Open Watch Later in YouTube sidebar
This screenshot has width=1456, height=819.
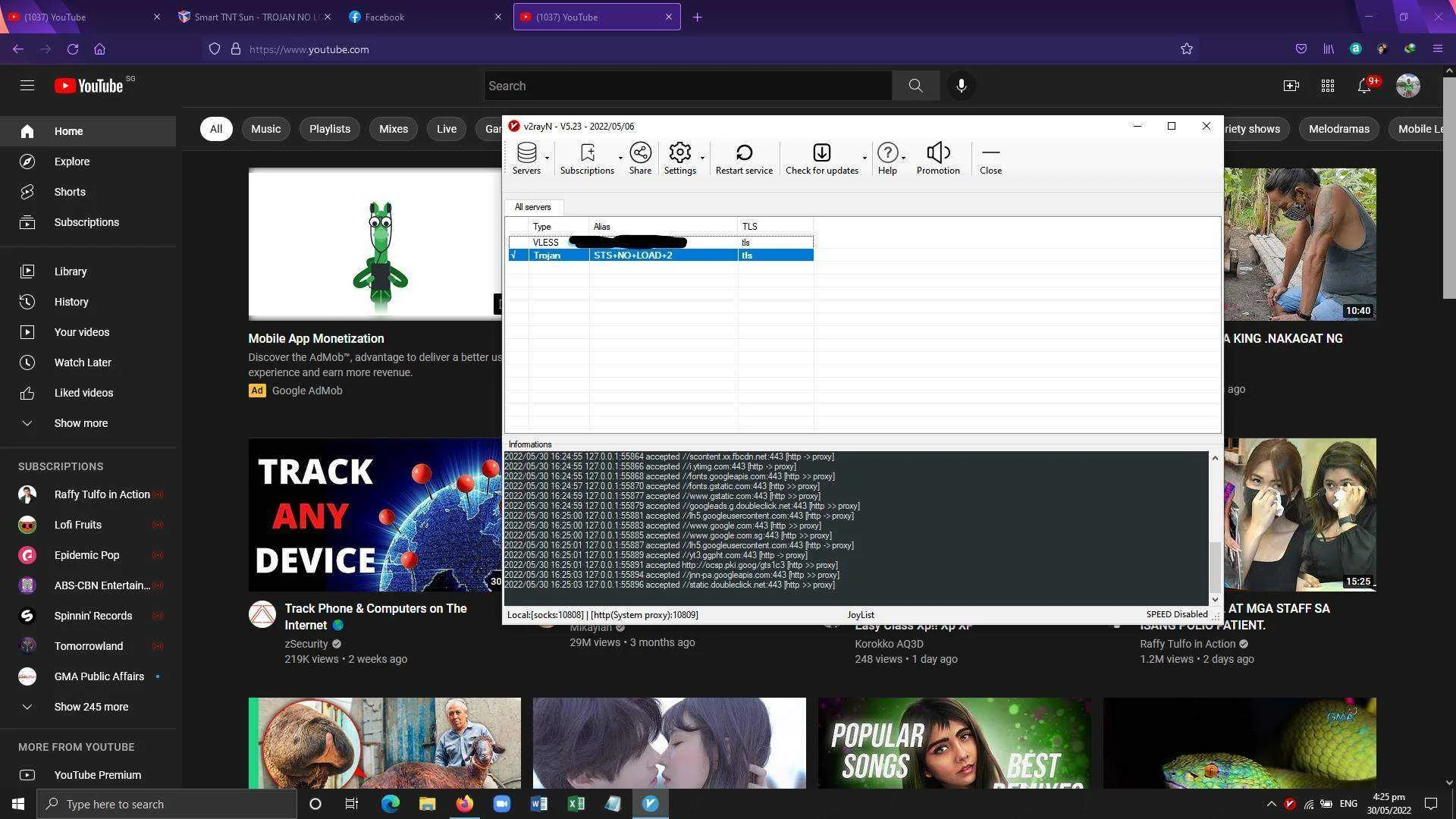tap(88, 362)
